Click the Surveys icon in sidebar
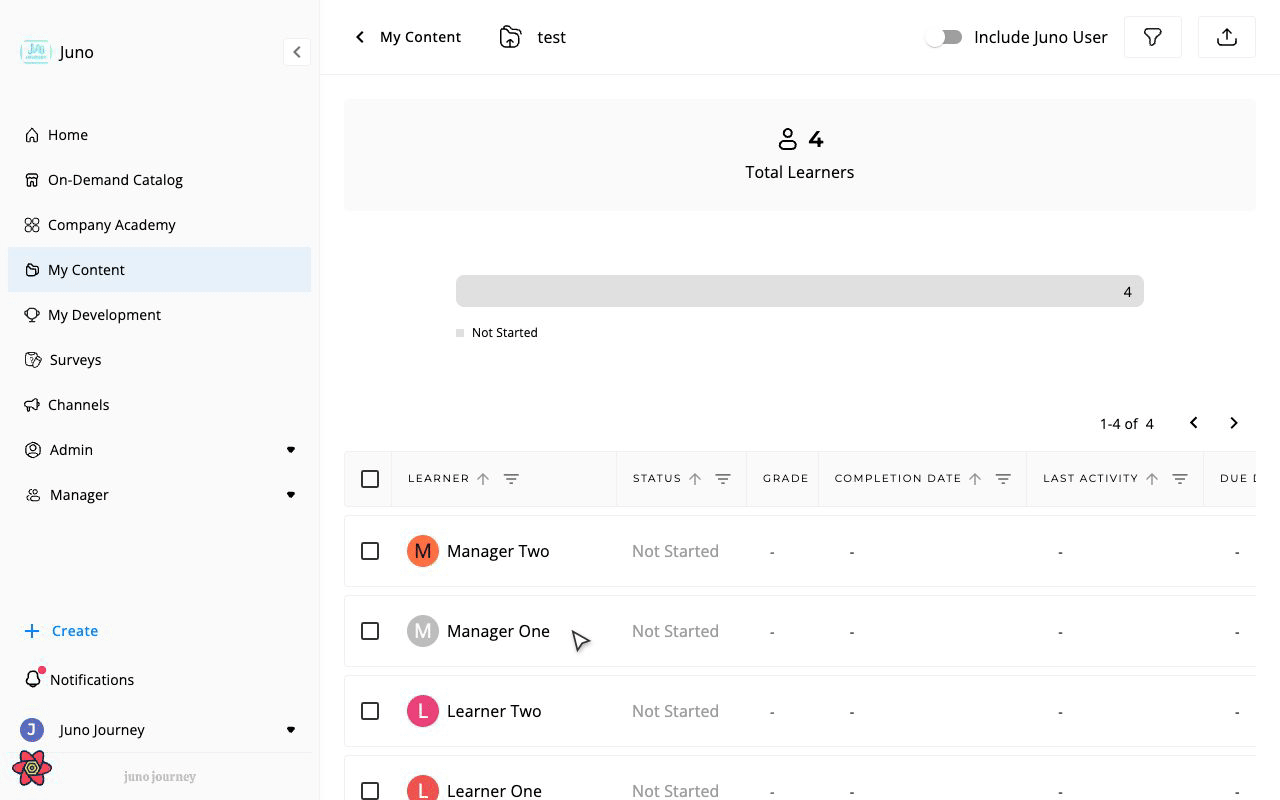Screen dimensions: 1280x800 [x=33, y=360]
